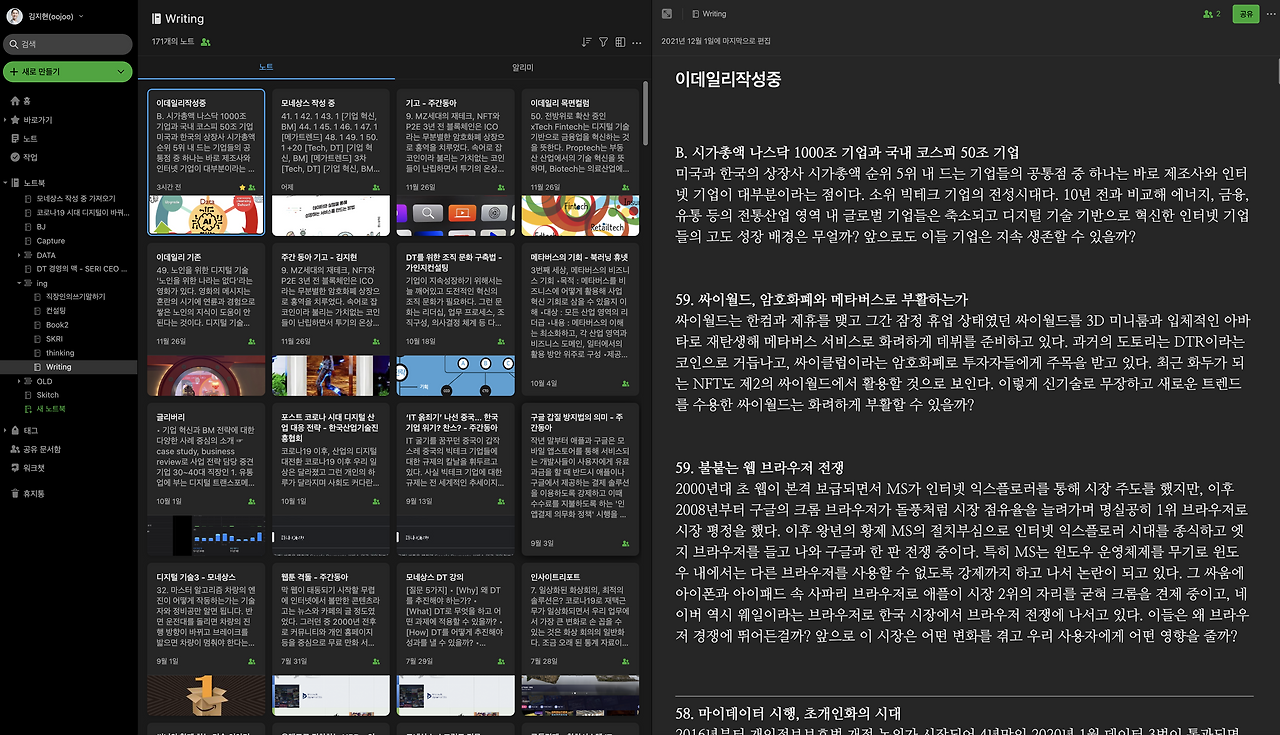Viewport: 1280px width, 735px height.
Task: Collapse the ing notebook stack
Action: point(20,283)
